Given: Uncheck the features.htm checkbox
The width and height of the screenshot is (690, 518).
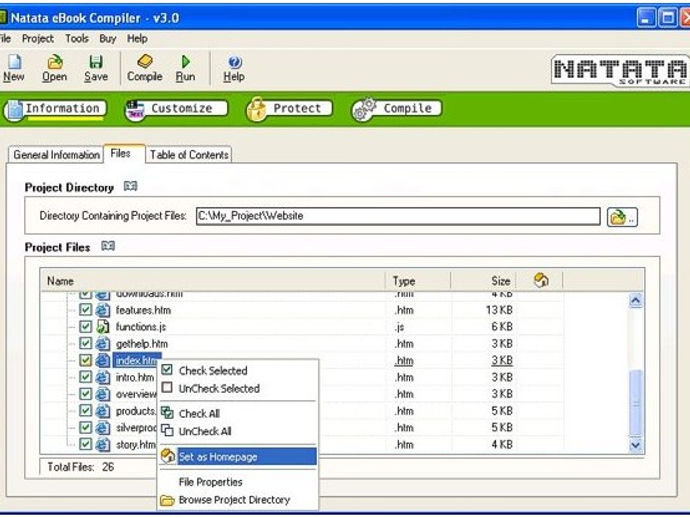Looking at the screenshot, I should tap(85, 309).
